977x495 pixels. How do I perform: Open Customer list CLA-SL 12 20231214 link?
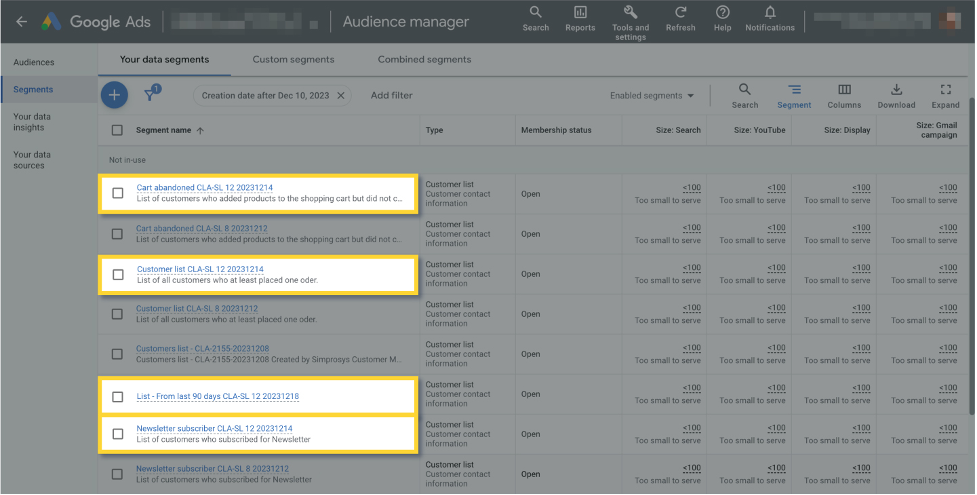(x=200, y=269)
